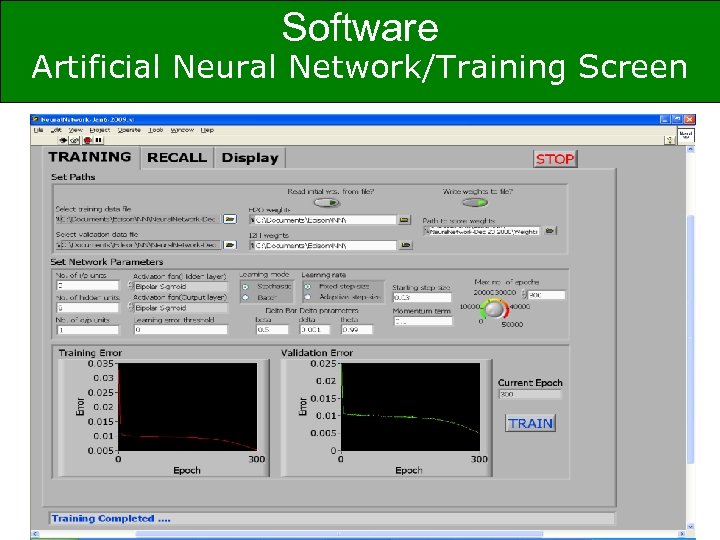Click the Validation Error graph plot area
Screen dimensions: 720x540
click(x=411, y=407)
